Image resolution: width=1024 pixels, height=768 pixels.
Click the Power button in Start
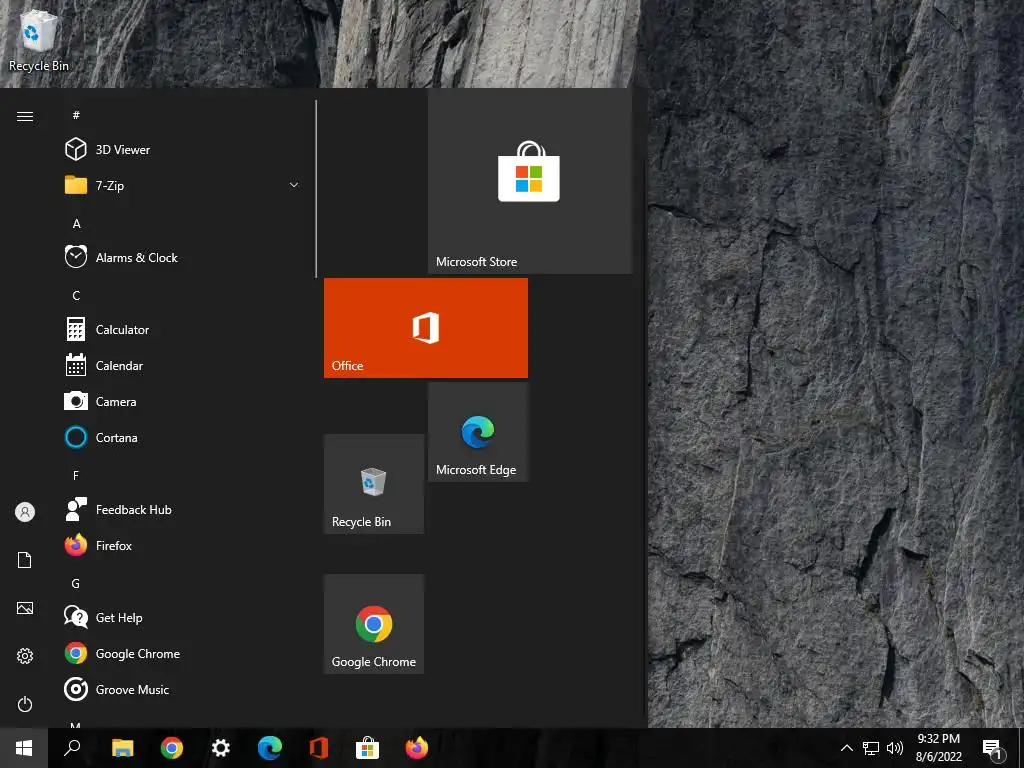[x=25, y=704]
